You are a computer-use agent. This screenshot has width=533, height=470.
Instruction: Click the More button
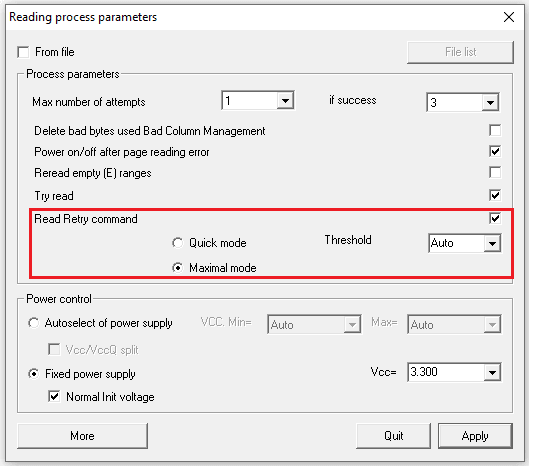[83, 436]
